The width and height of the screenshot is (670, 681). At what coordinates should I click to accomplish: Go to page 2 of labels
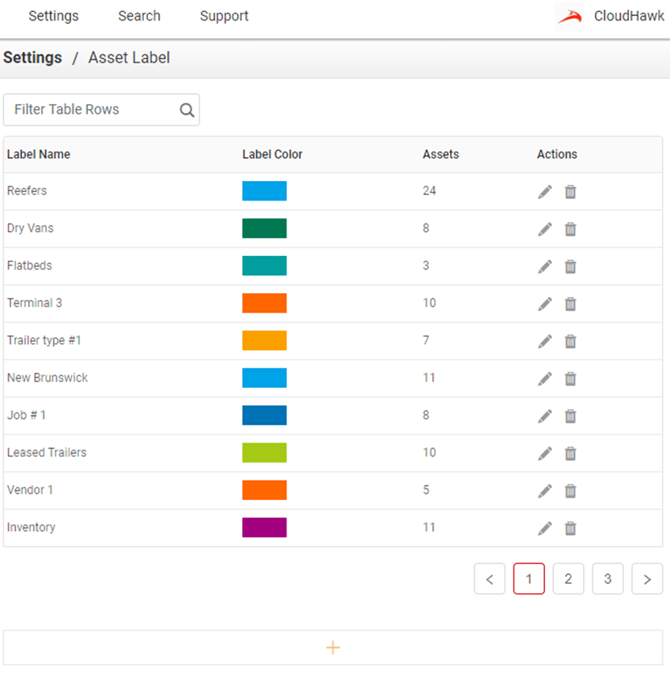tap(568, 579)
